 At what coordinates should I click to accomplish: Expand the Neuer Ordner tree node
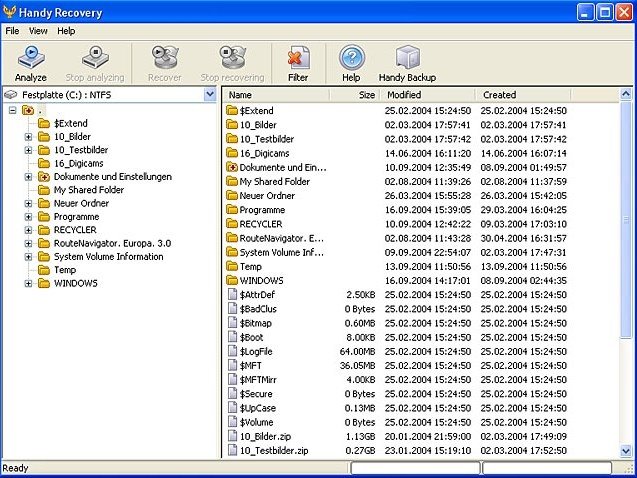[28, 203]
